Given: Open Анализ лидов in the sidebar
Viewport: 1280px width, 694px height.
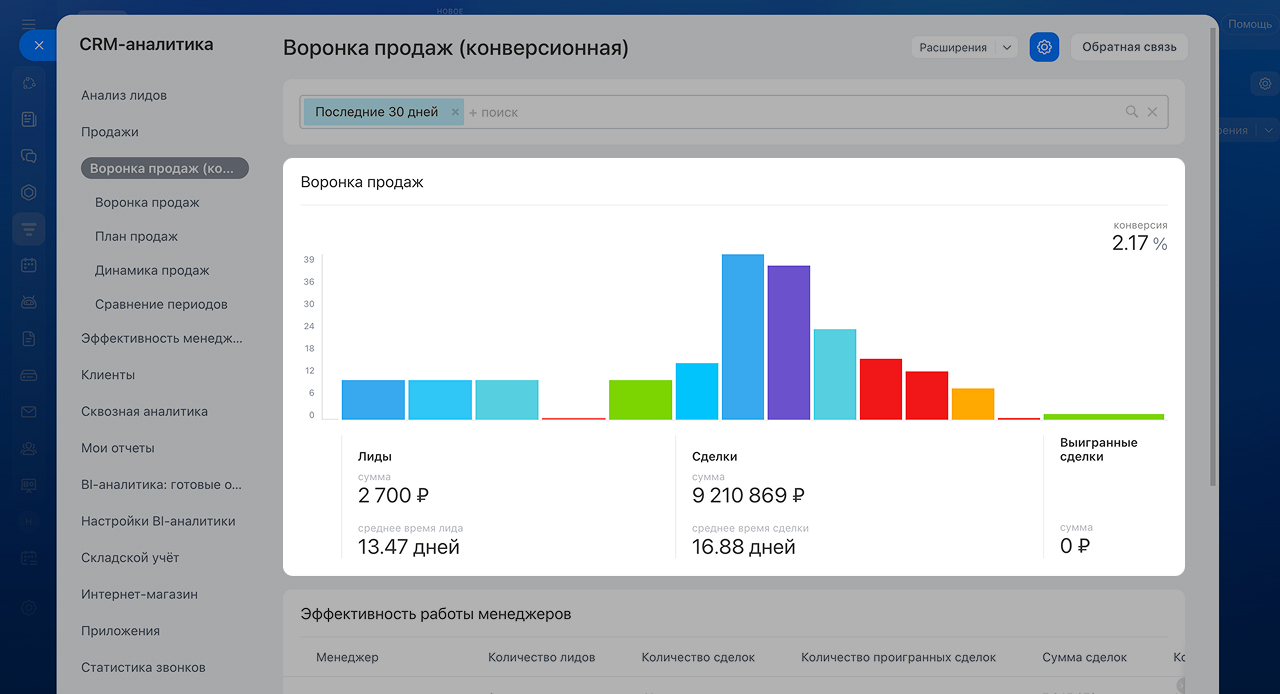Looking at the screenshot, I should point(124,96).
